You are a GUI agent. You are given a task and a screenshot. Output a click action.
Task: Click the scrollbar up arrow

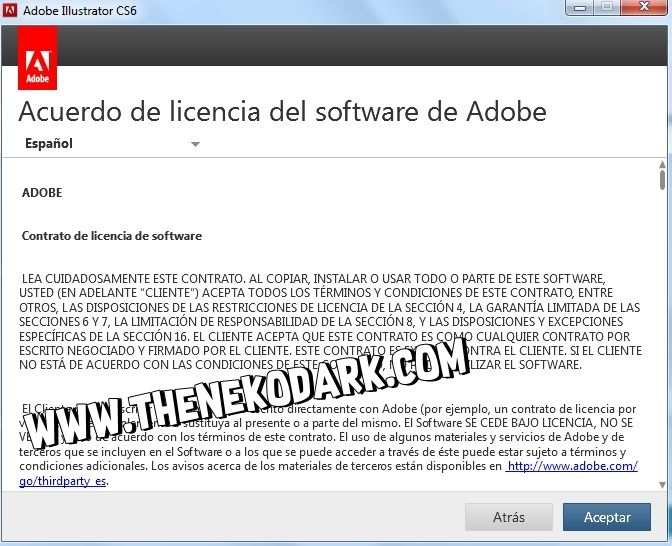point(662,165)
